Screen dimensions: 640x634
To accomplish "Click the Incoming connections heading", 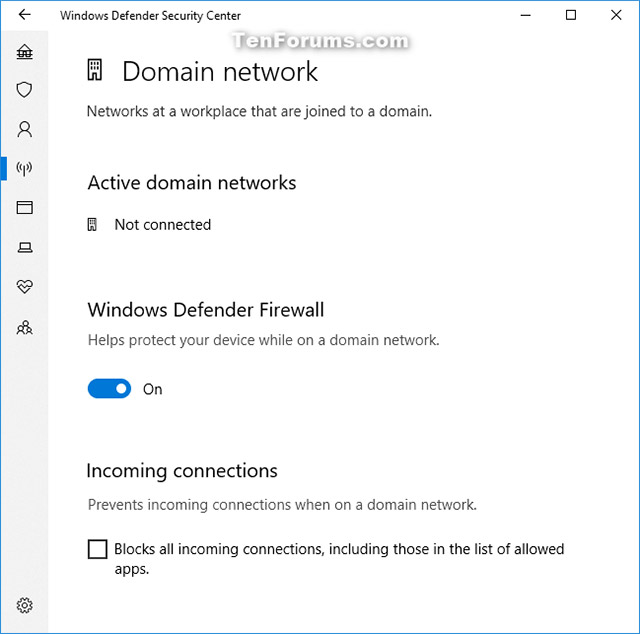I will click(182, 471).
